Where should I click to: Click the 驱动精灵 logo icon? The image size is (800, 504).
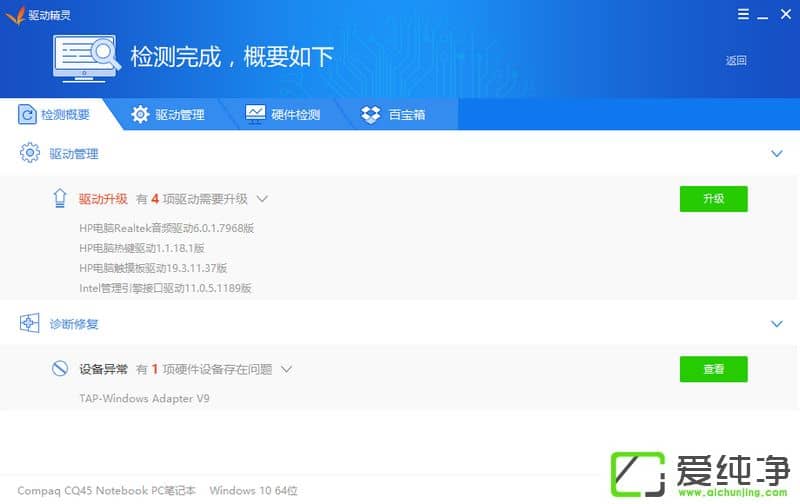click(x=14, y=15)
